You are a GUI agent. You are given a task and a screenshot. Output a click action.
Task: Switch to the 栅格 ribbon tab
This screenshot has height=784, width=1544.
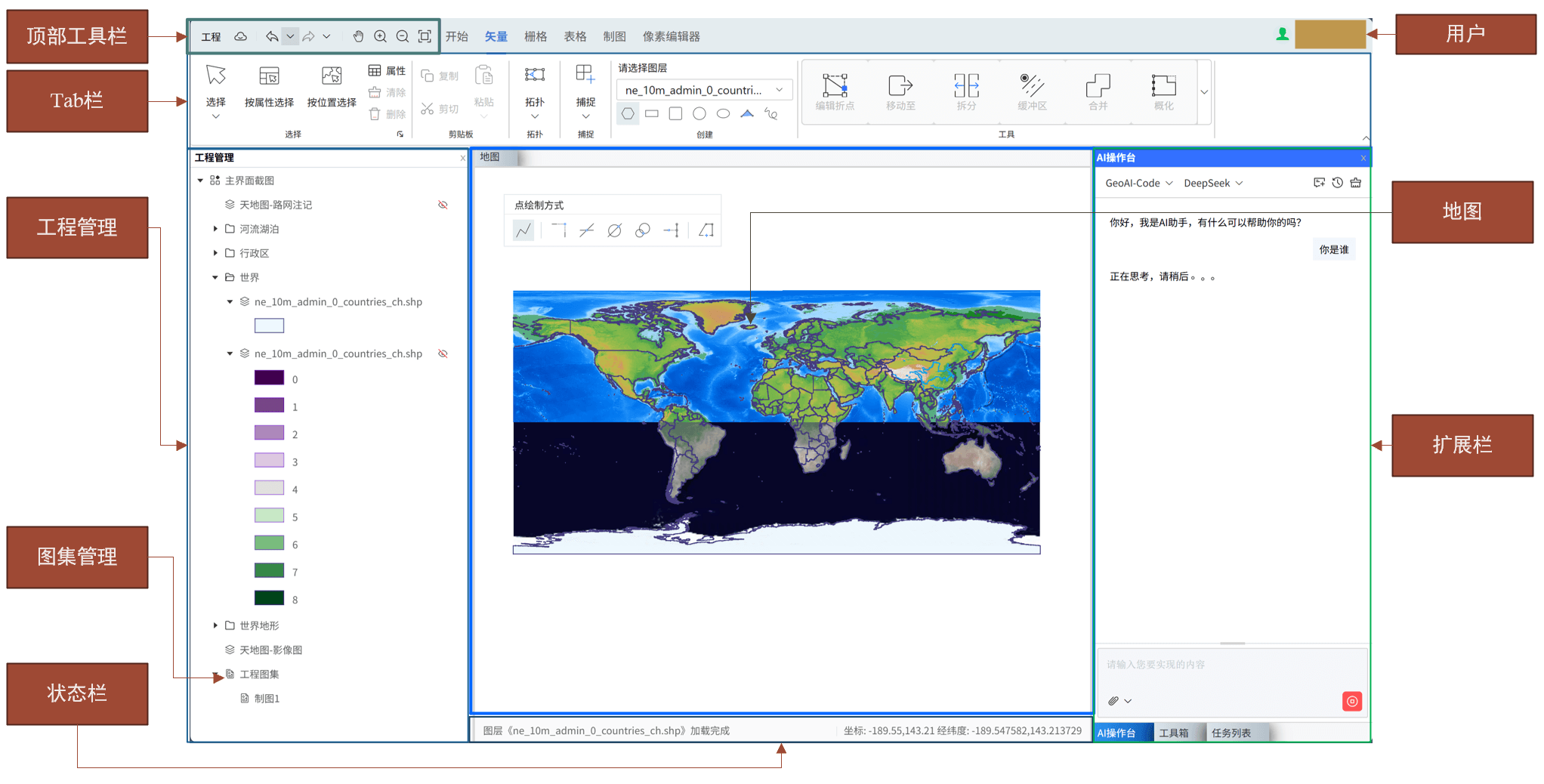pyautogui.click(x=536, y=36)
